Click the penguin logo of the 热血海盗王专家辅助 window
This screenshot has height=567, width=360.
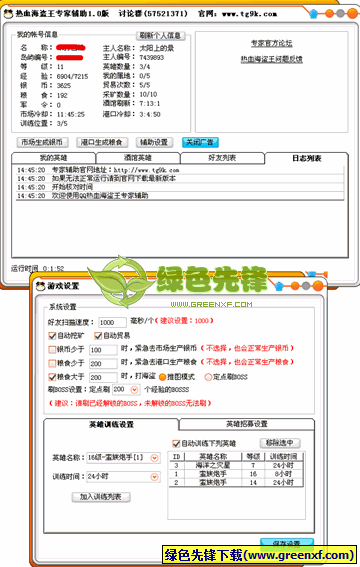8,14
